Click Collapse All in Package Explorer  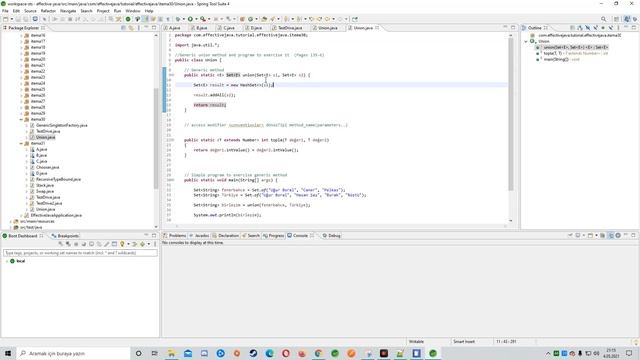123,28
